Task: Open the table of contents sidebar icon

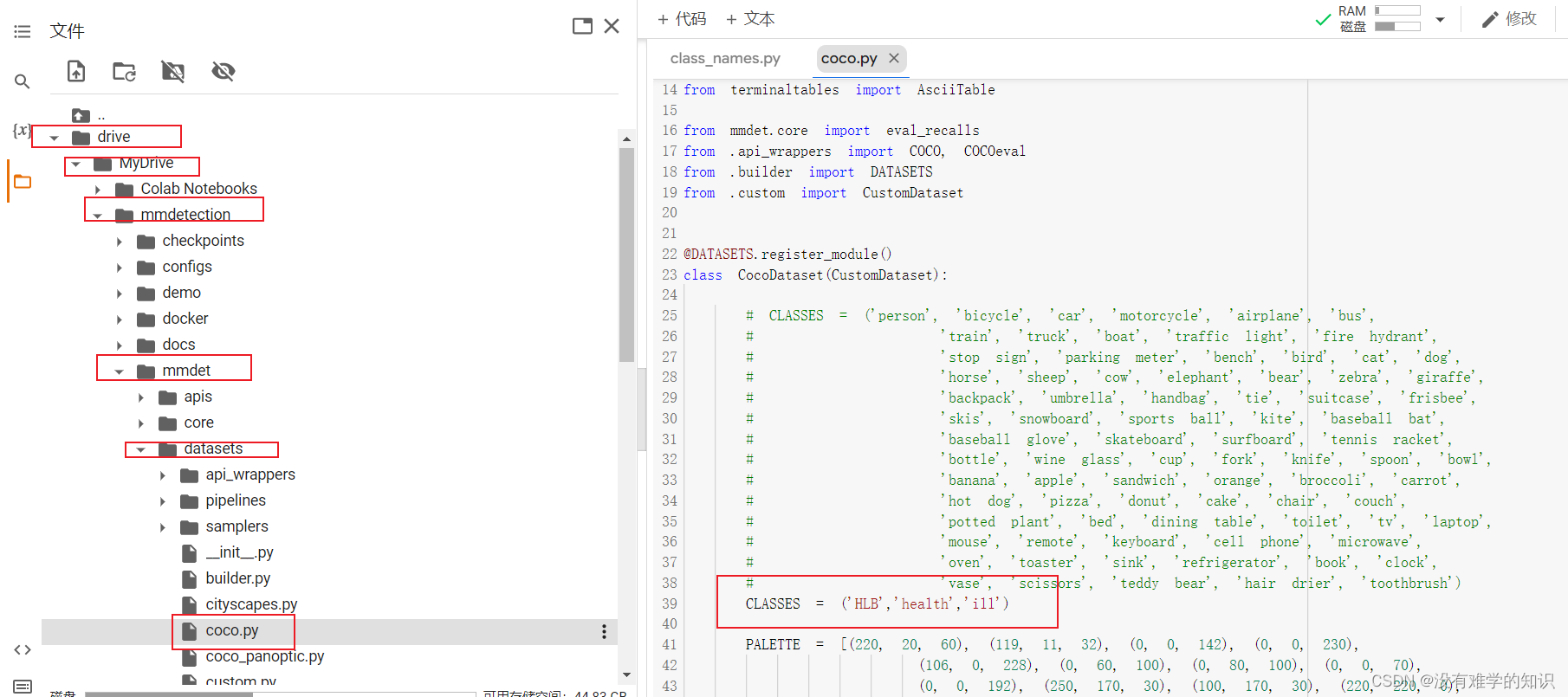Action: pyautogui.click(x=23, y=32)
